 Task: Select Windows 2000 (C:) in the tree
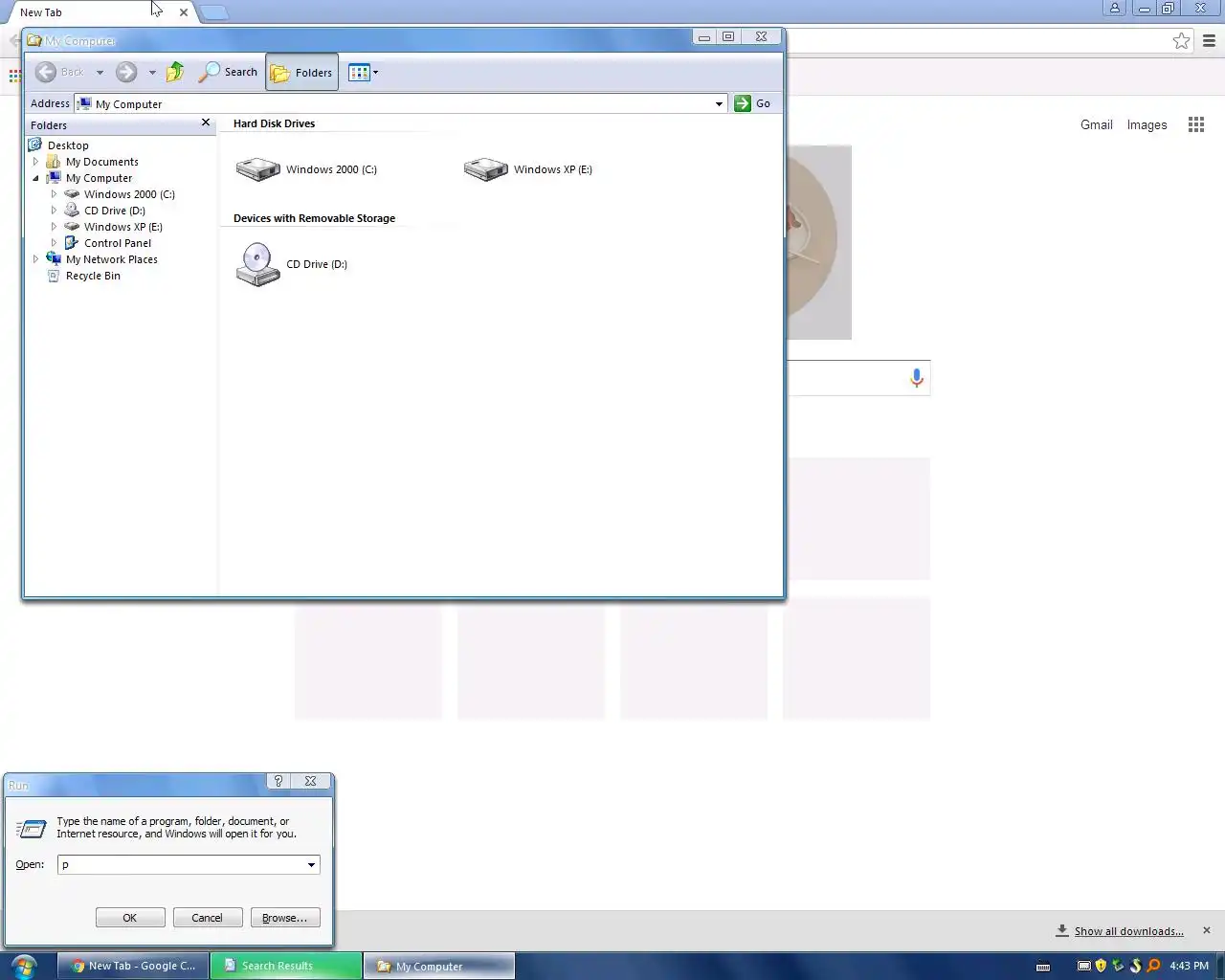click(x=129, y=194)
